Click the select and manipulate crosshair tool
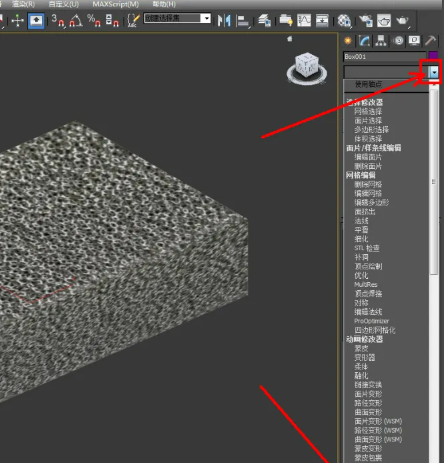The height and width of the screenshot is (463, 444). click(17, 21)
